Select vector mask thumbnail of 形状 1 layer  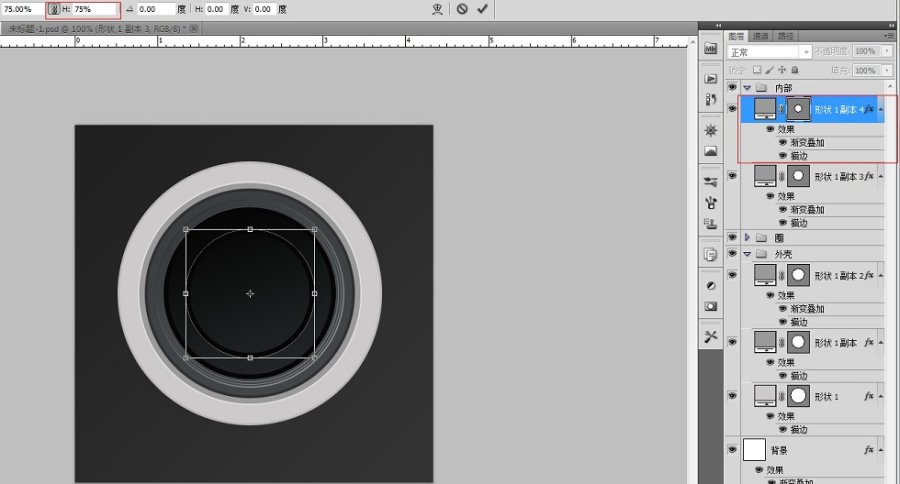tap(798, 396)
